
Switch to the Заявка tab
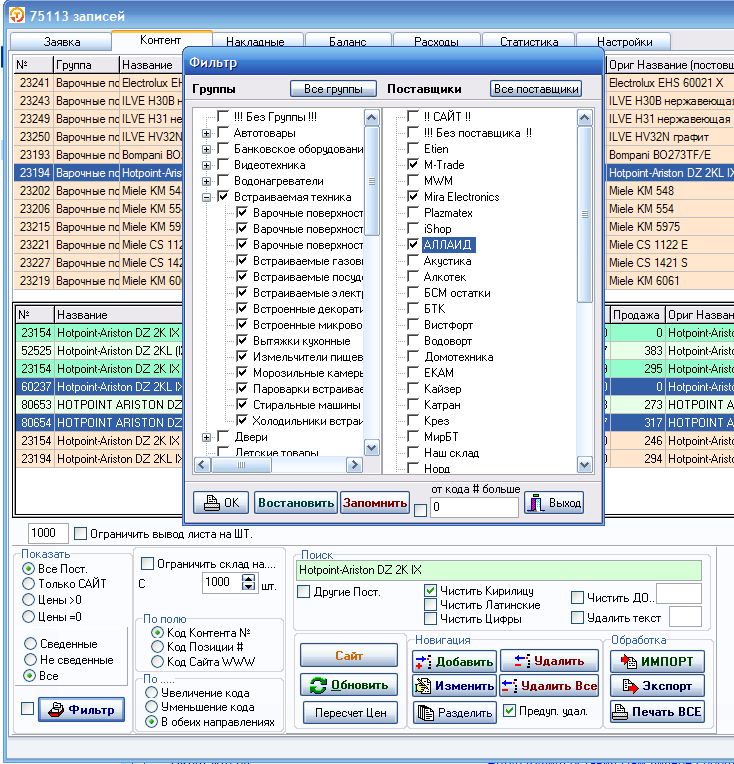click(x=62, y=42)
